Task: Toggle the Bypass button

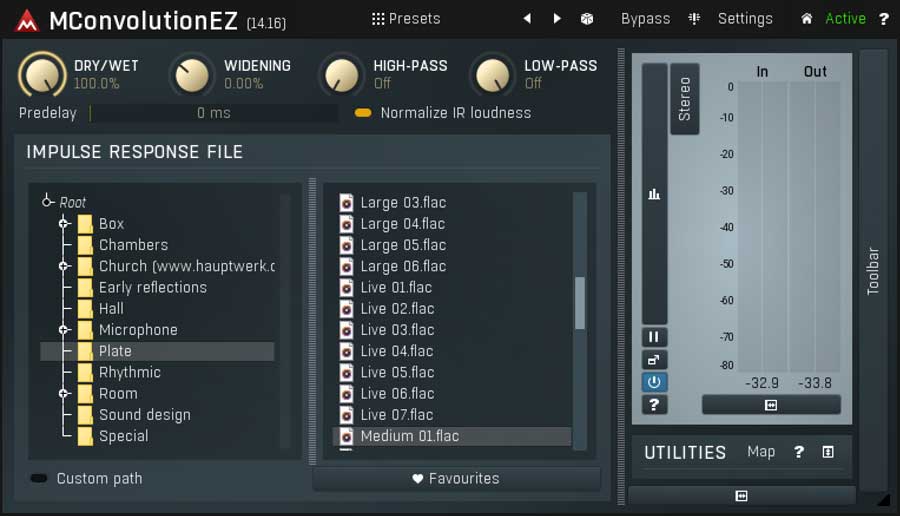Action: [x=645, y=19]
